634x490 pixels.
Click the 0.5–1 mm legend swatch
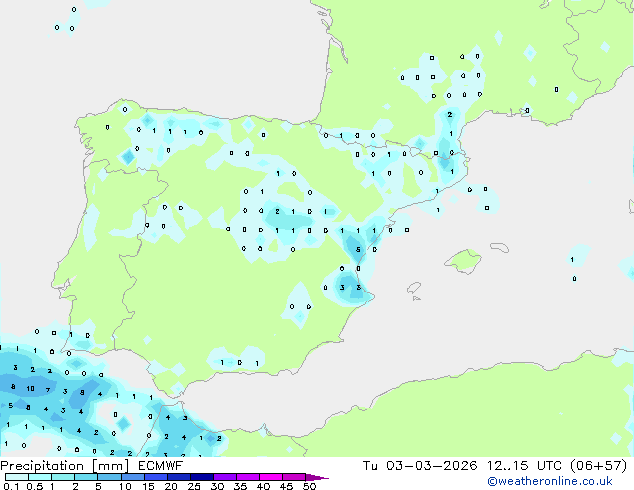tap(40, 477)
